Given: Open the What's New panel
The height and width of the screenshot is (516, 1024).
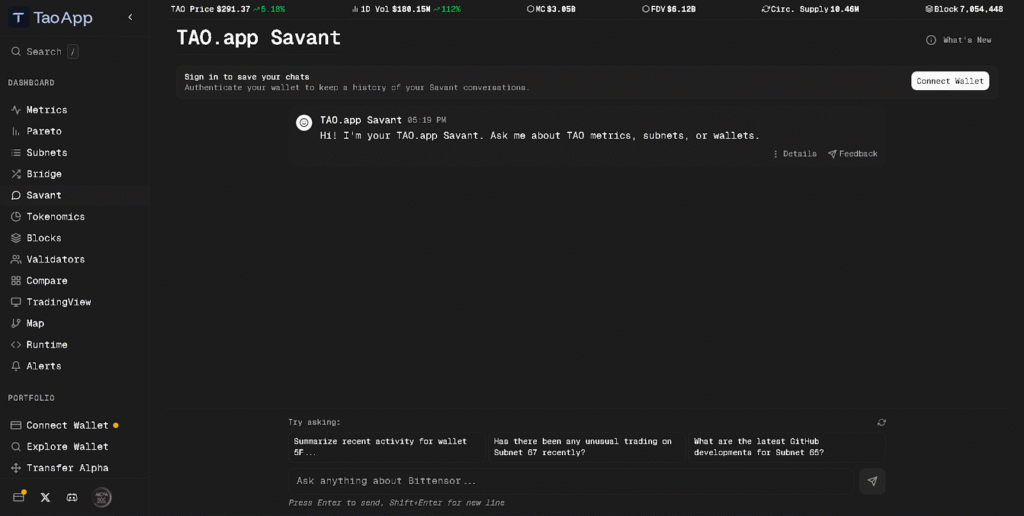Looking at the screenshot, I should [959, 40].
